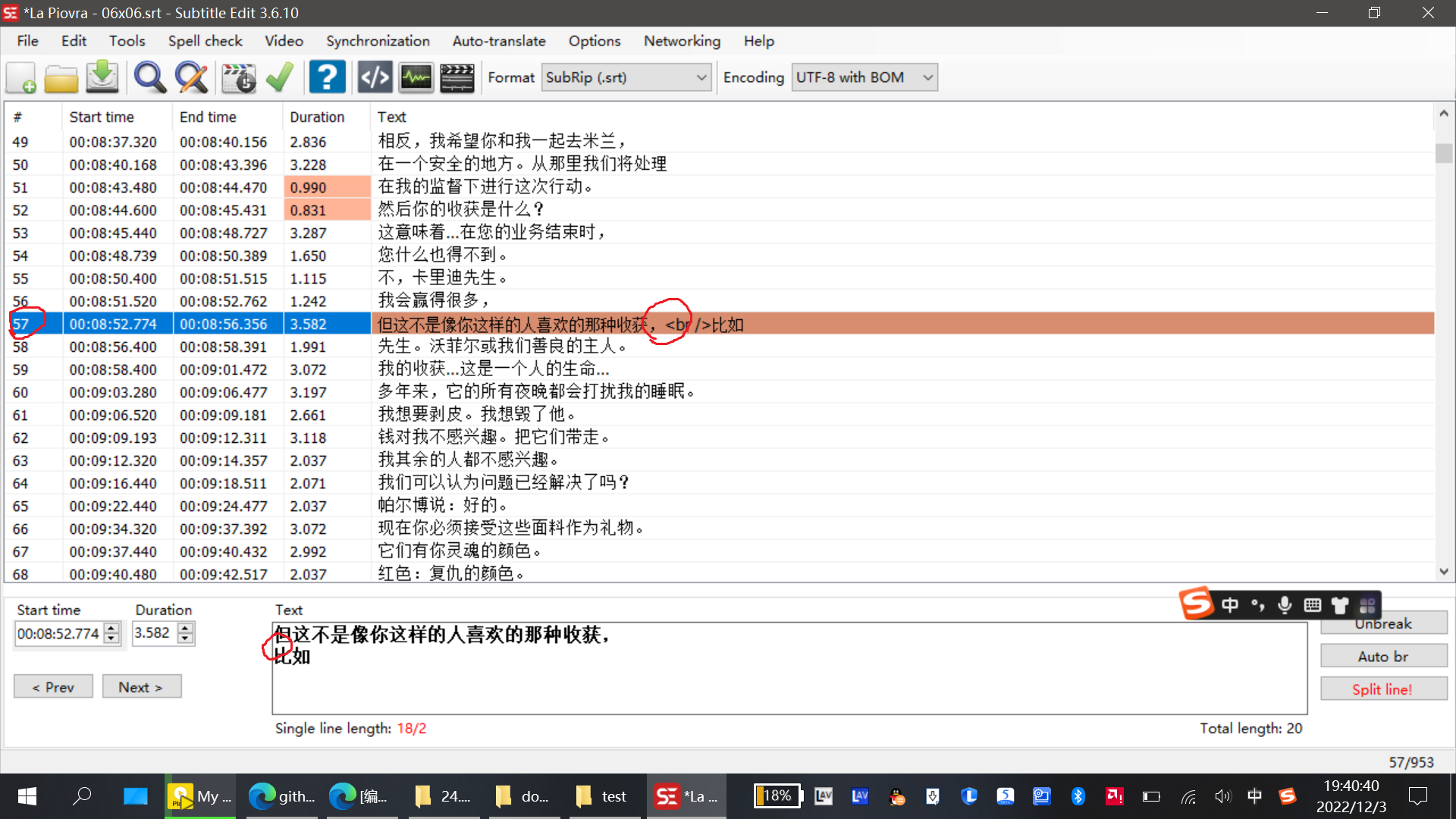Open the Format dropdown showing SubRip

[701, 77]
